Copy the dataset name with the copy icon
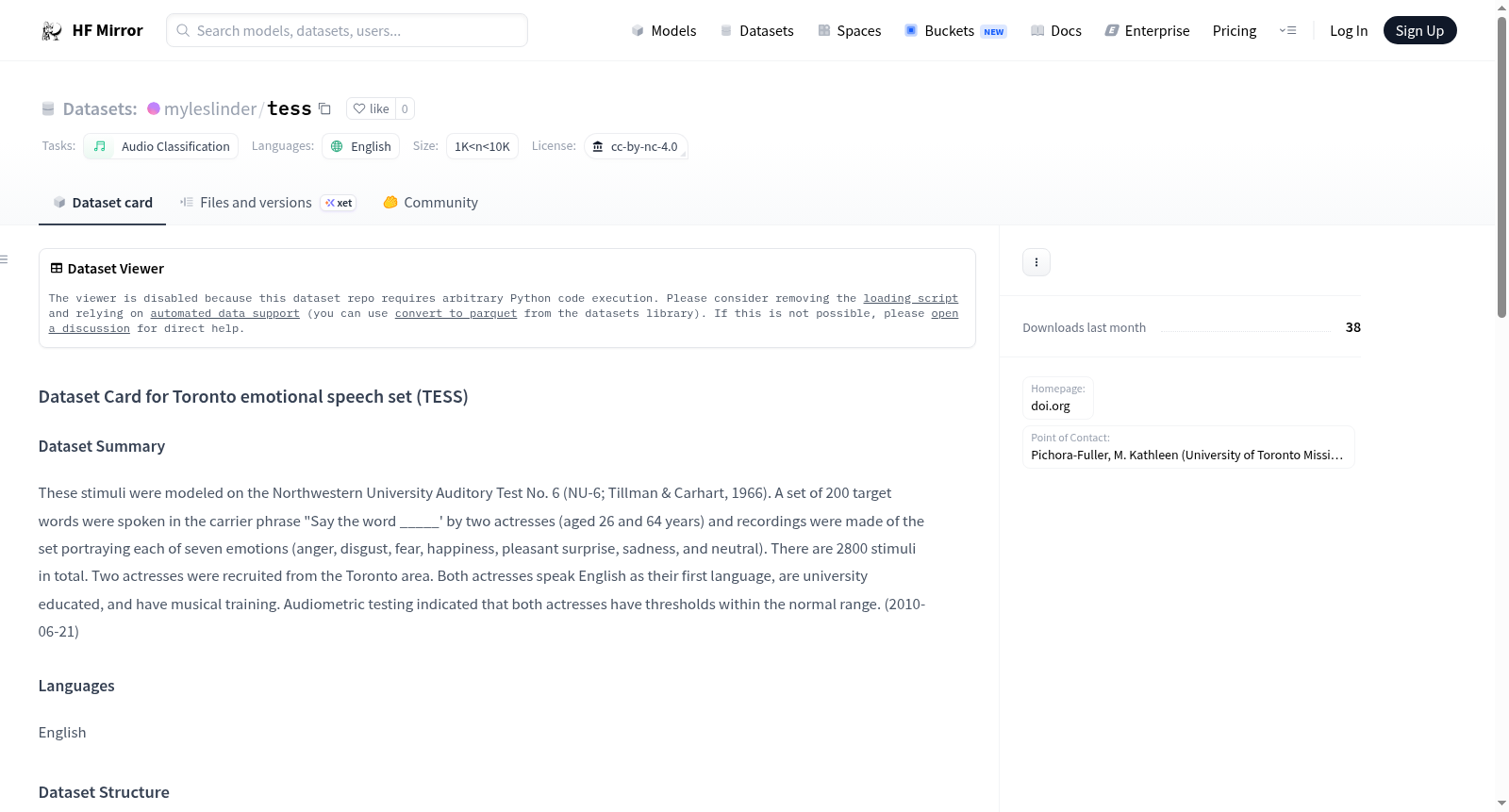1509x812 pixels. coord(324,108)
